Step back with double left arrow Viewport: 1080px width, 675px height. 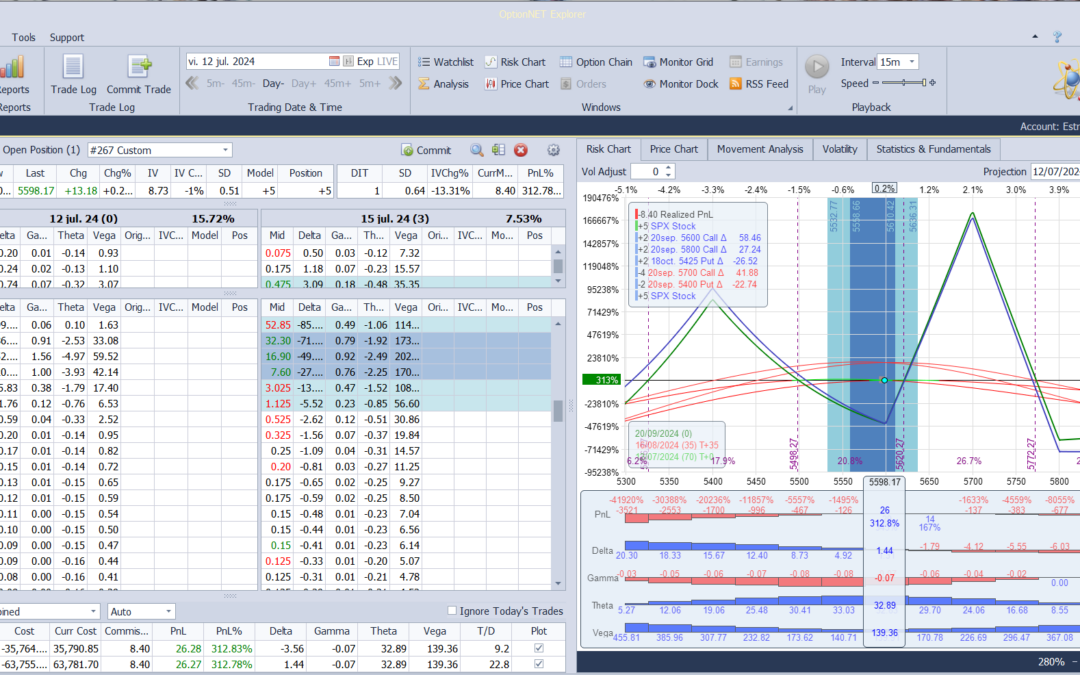pyautogui.click(x=192, y=83)
